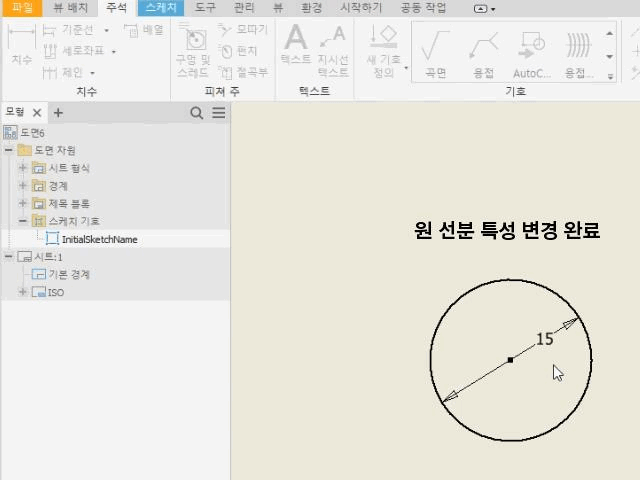640x480 pixels.
Task: Open the 시작하기 ribbon tab
Action: 361,8
